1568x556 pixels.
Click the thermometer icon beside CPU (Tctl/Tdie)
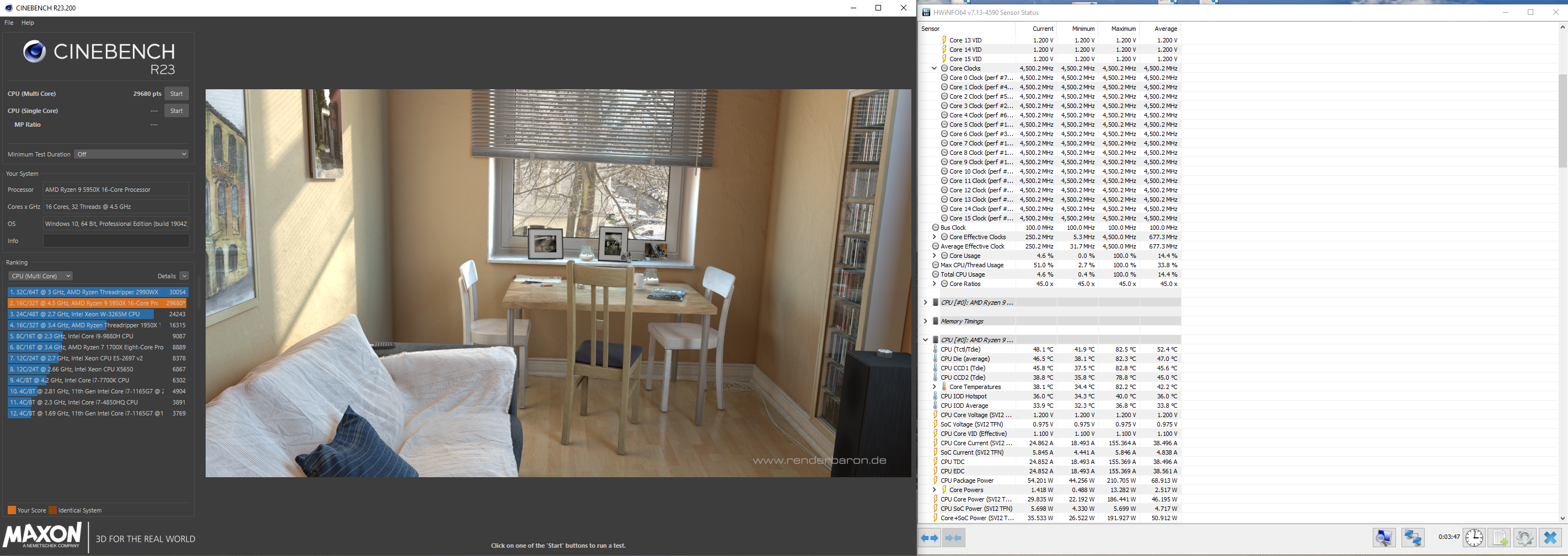pyautogui.click(x=936, y=350)
